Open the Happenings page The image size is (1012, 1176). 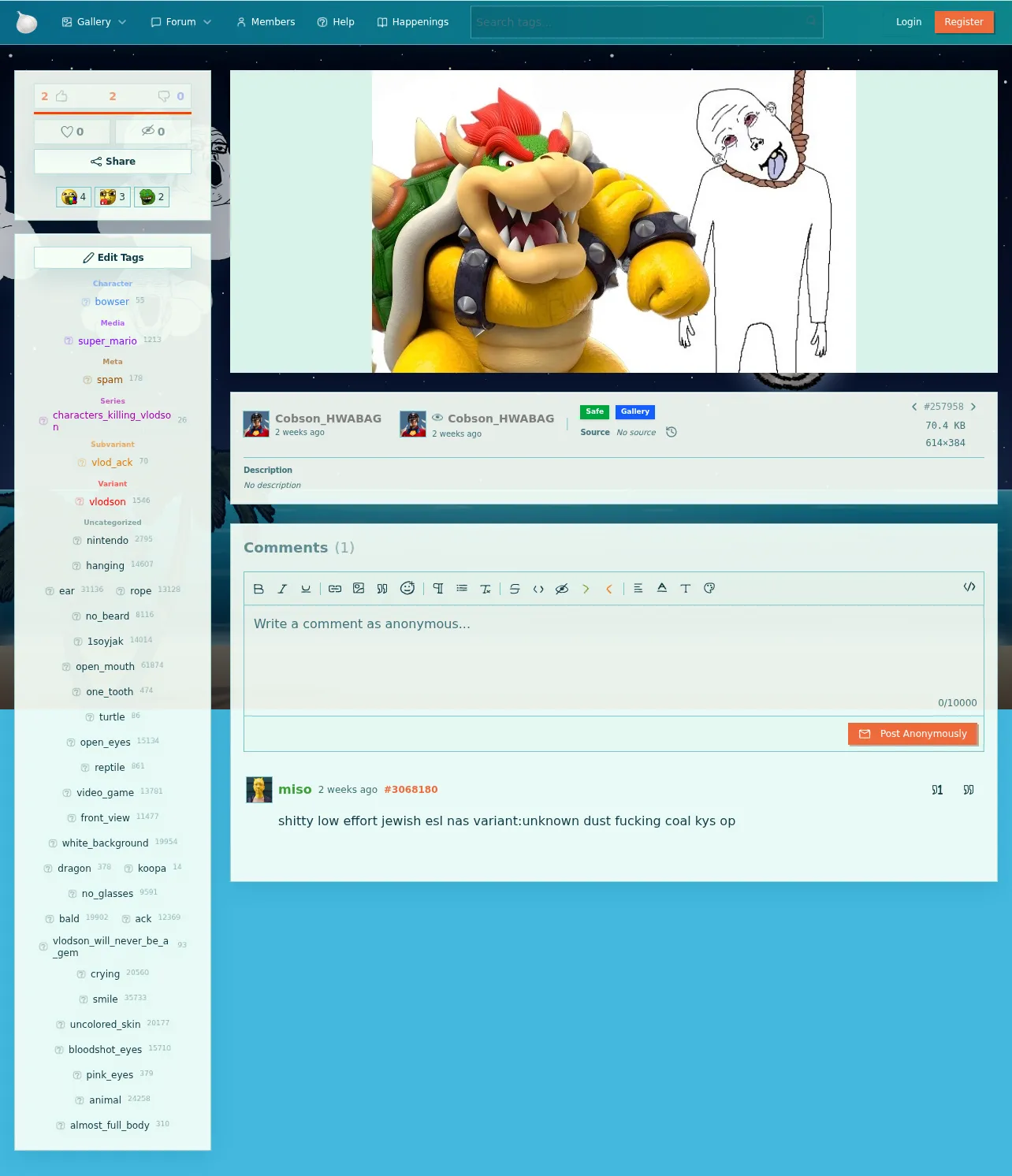[413, 22]
